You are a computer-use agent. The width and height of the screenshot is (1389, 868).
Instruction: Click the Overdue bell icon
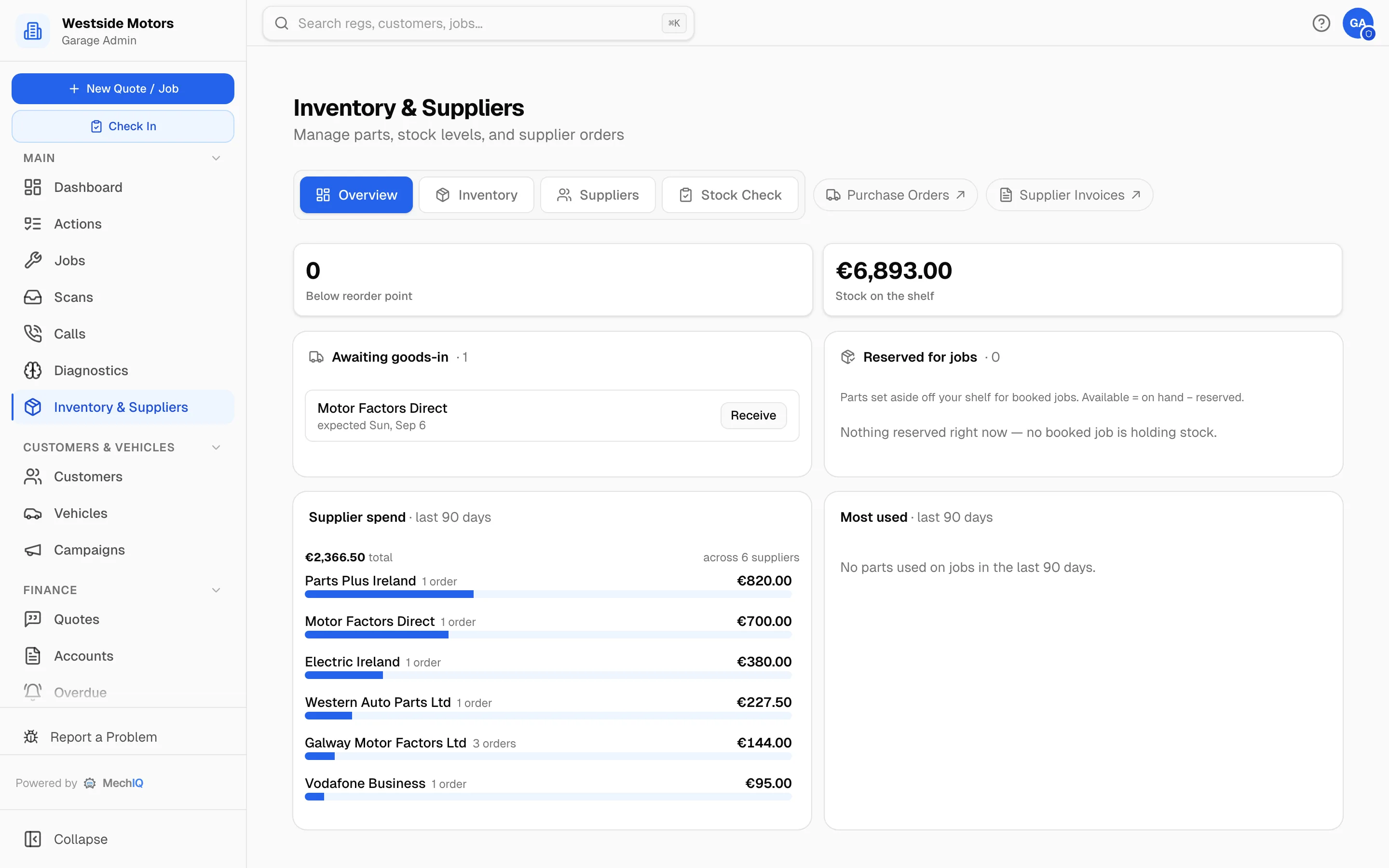(33, 692)
